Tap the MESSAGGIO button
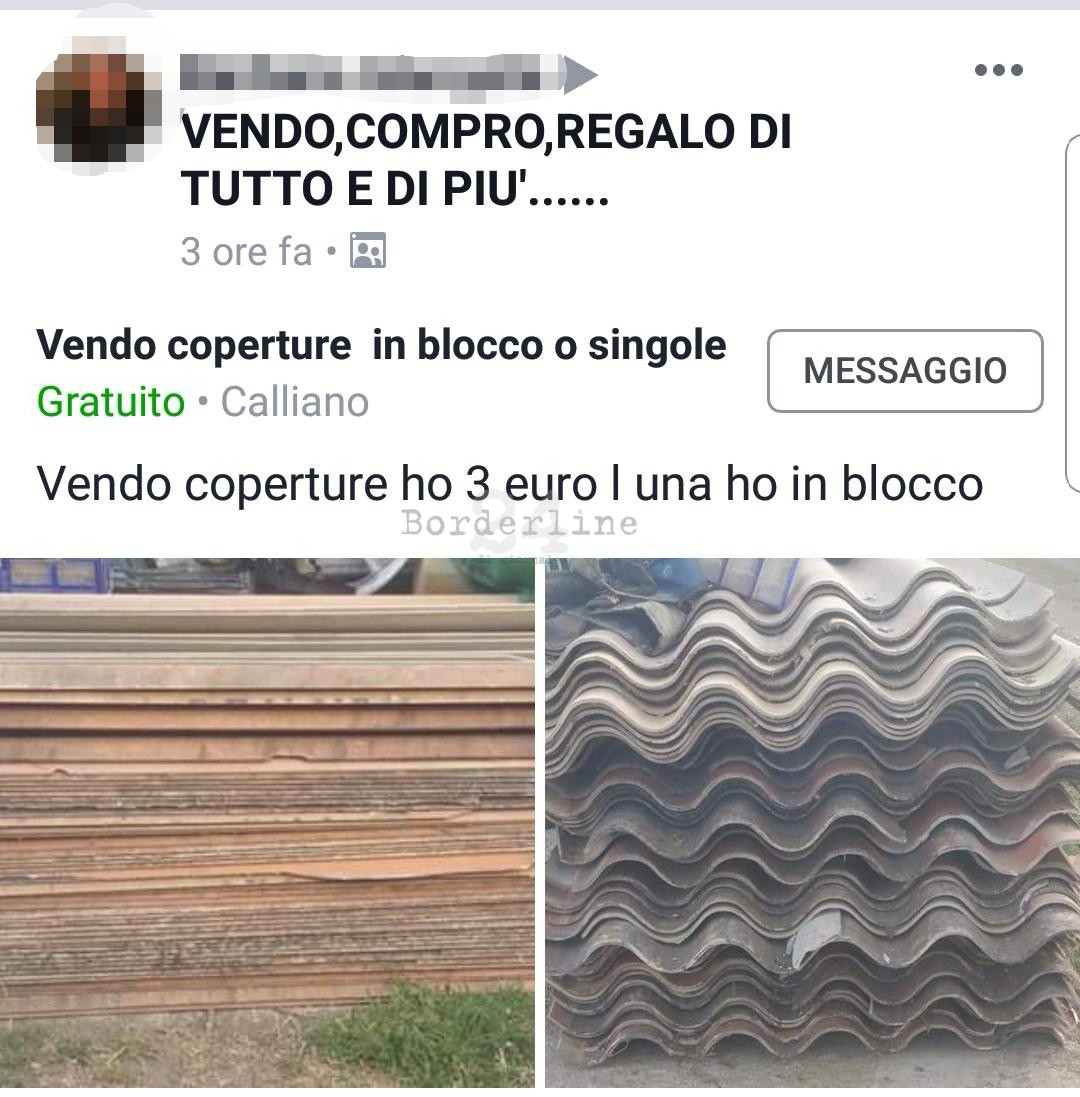The height and width of the screenshot is (1097, 1080). point(905,371)
